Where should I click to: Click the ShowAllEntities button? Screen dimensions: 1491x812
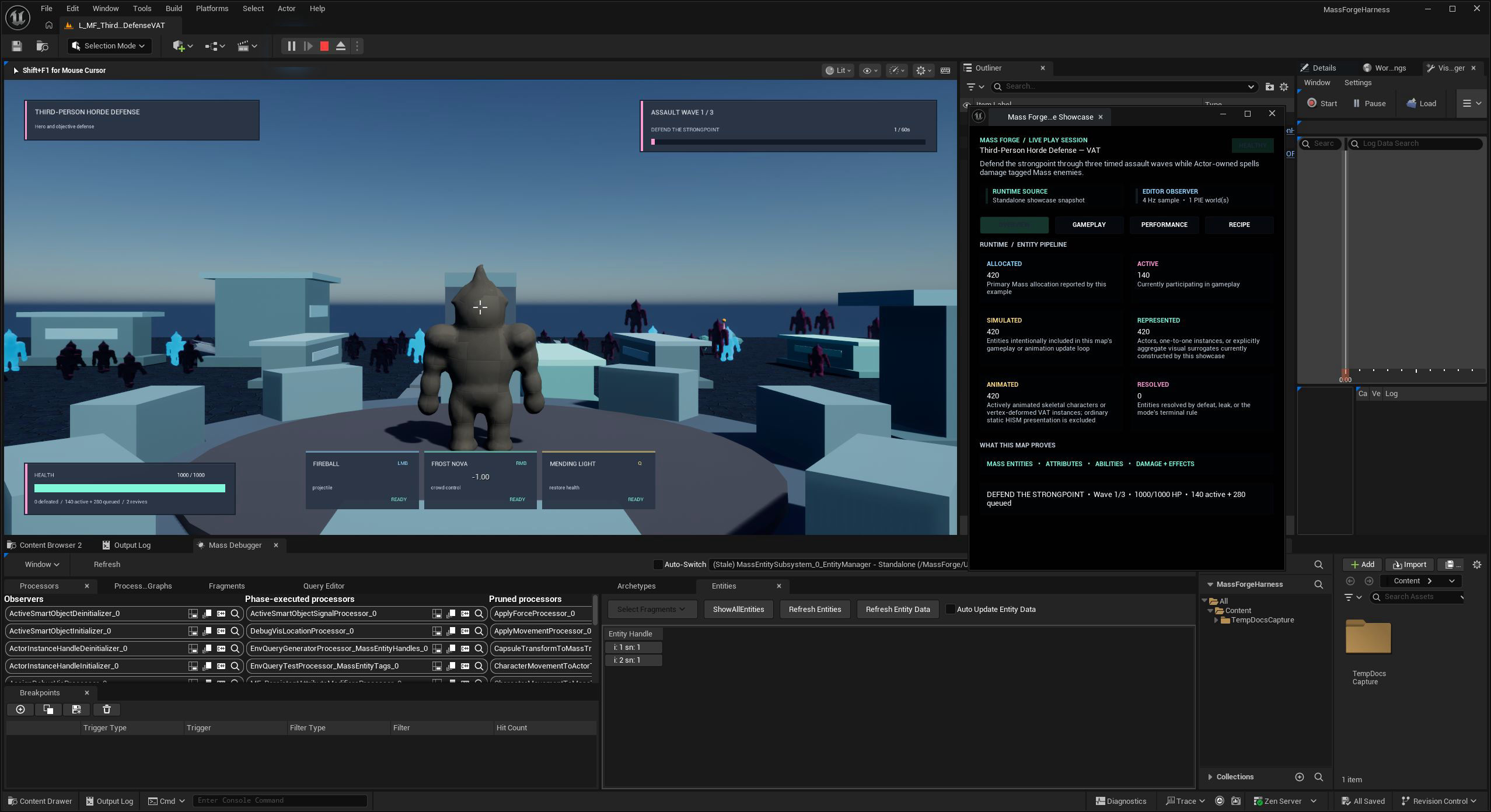tap(738, 610)
